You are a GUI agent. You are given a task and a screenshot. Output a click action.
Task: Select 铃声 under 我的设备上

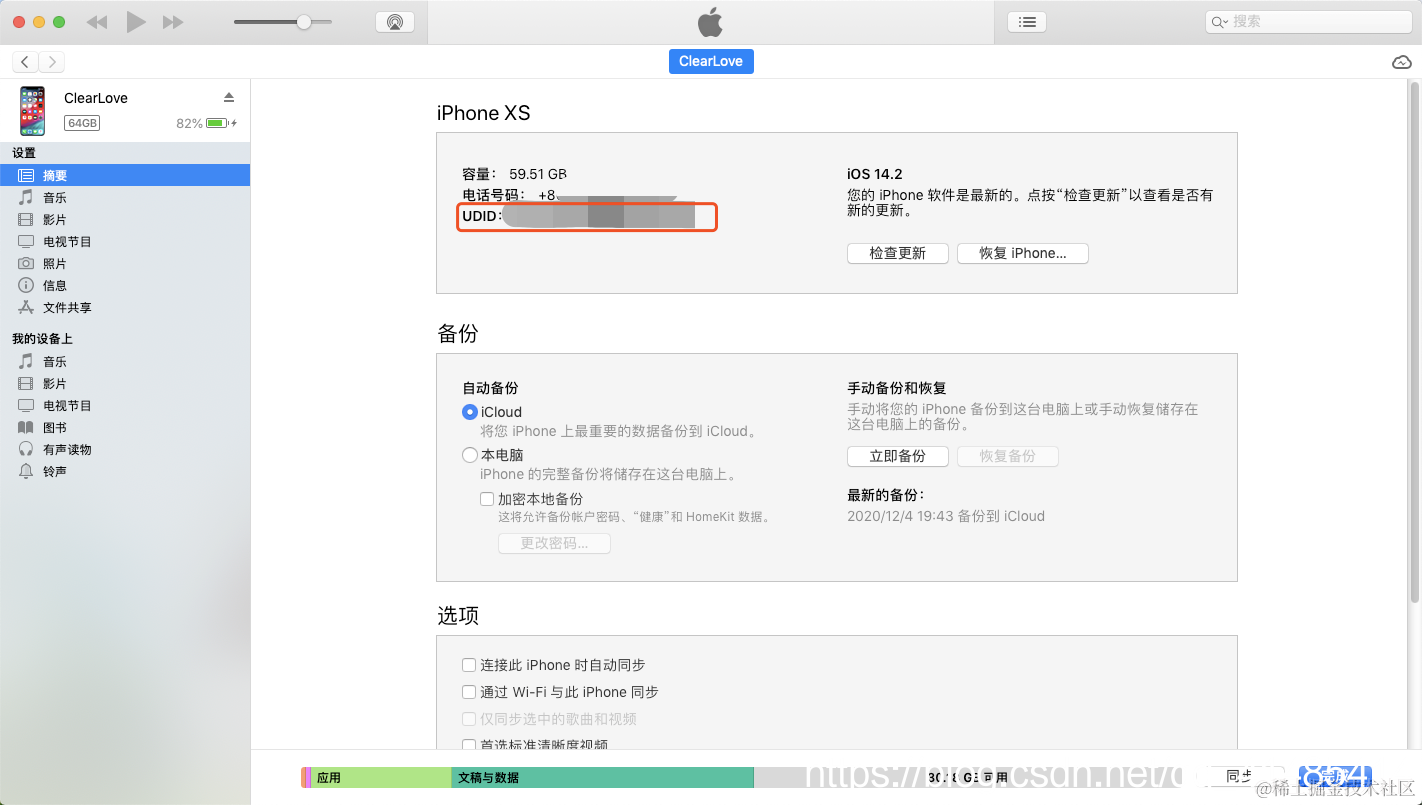[59, 471]
